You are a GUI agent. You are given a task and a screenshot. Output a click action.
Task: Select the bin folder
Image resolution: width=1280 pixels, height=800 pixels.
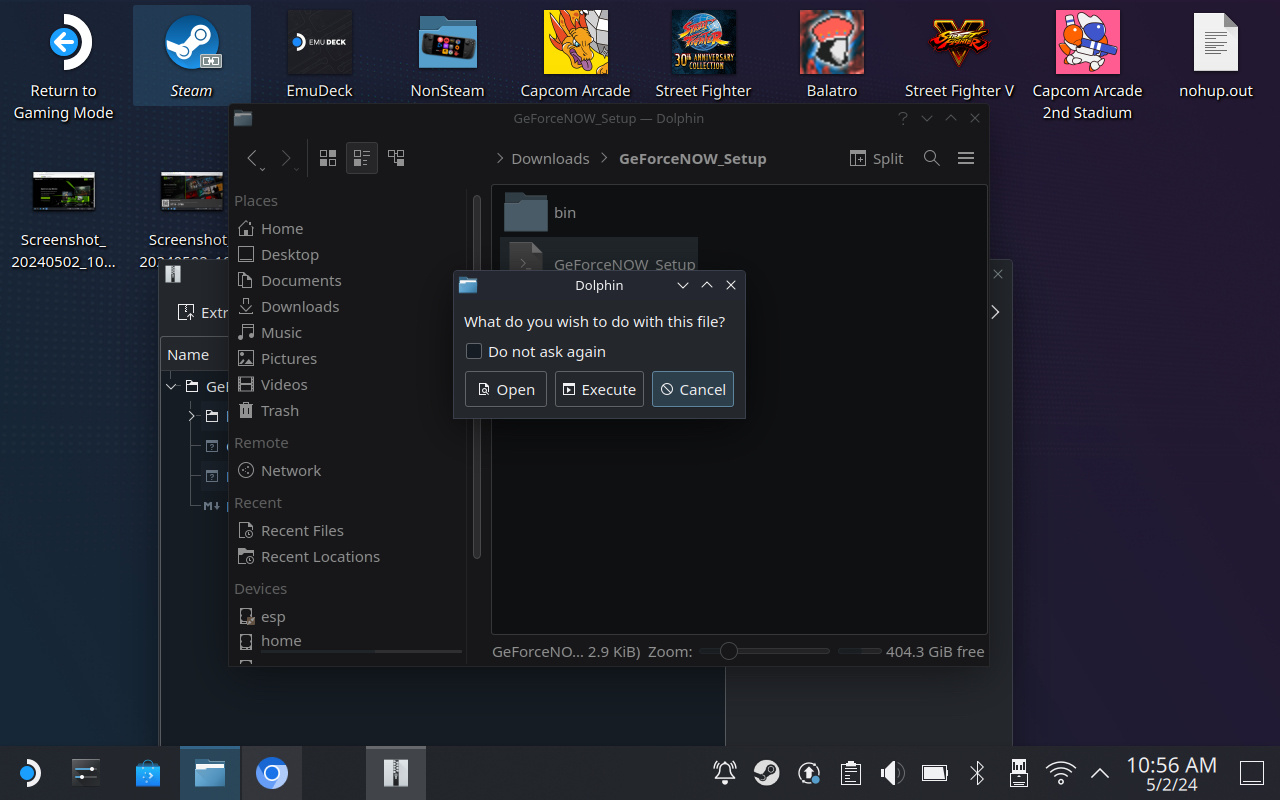click(x=541, y=212)
